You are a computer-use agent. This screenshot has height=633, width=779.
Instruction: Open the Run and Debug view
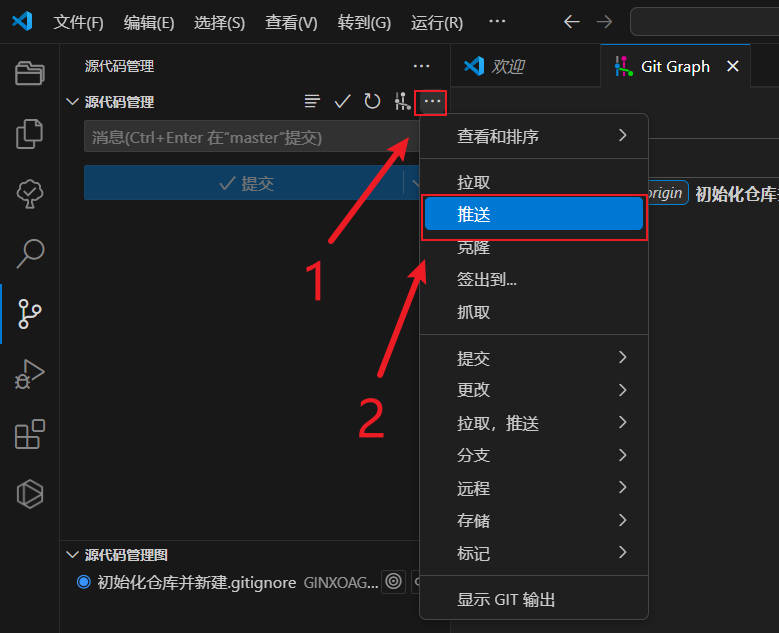coord(30,373)
